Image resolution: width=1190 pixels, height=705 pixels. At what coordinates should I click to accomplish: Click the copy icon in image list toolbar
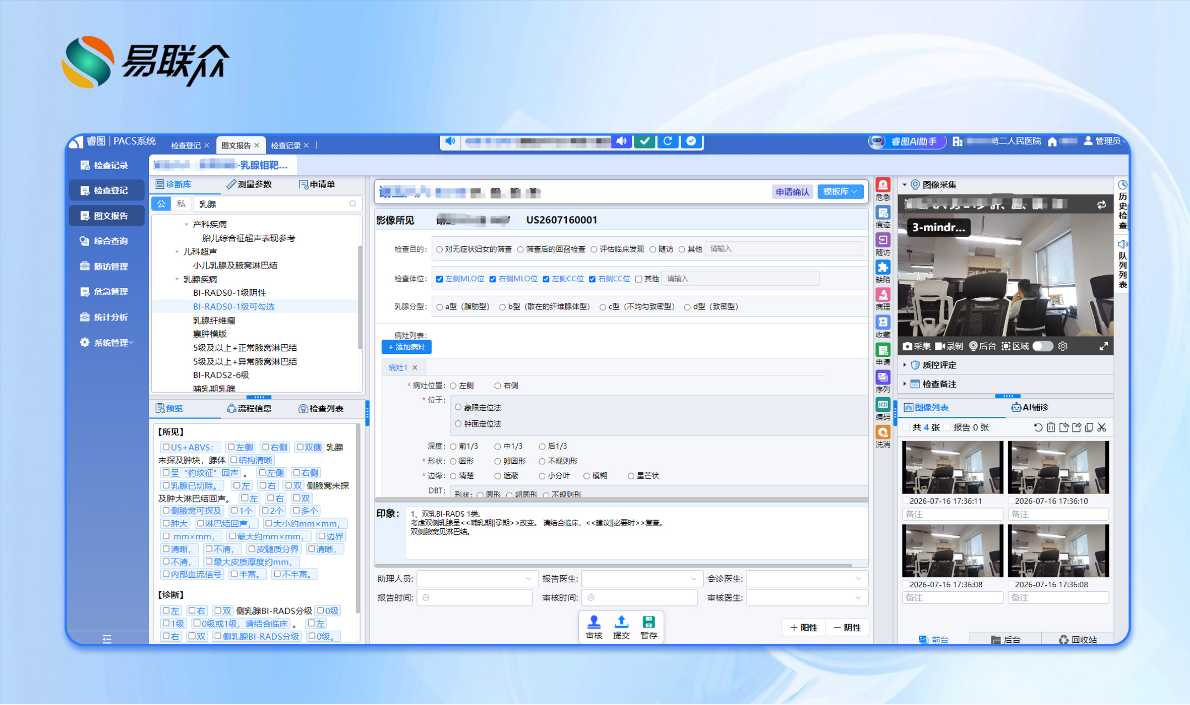coord(1089,427)
